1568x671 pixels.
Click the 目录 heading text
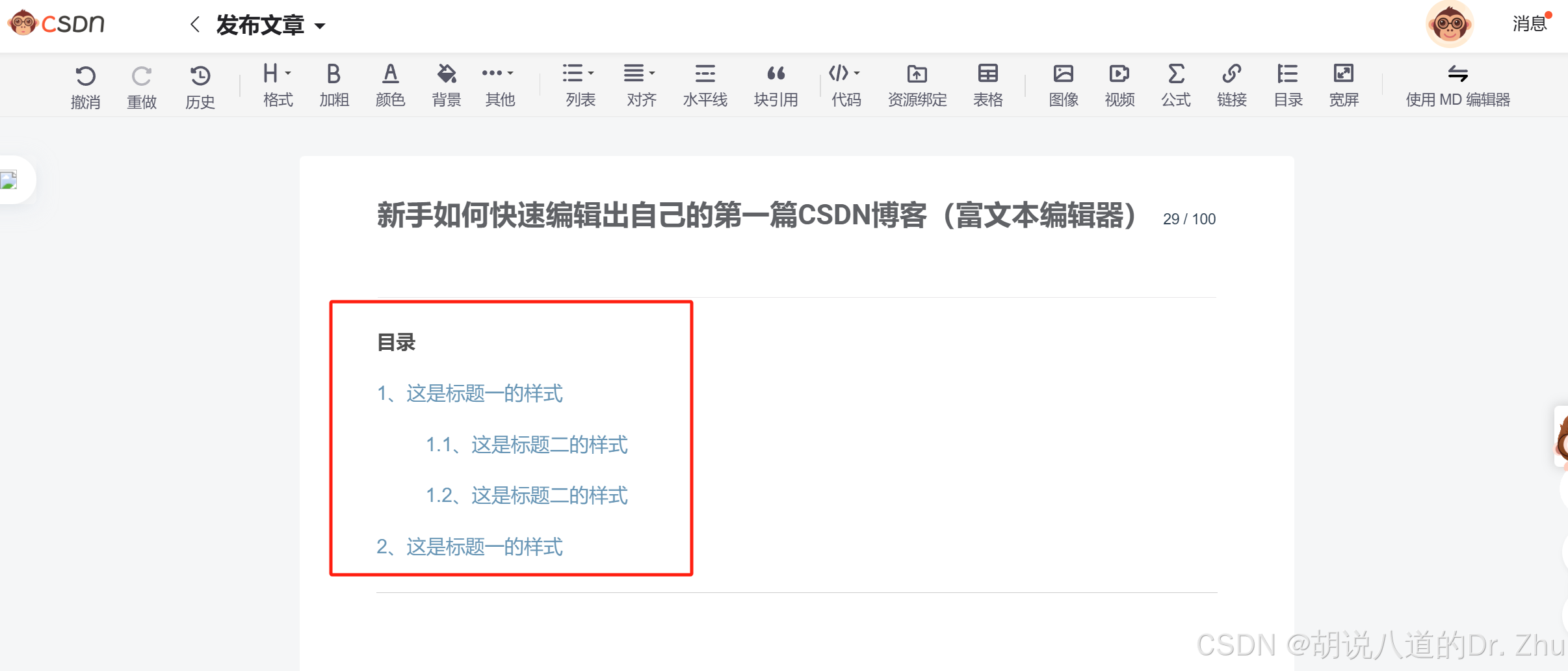[x=396, y=342]
